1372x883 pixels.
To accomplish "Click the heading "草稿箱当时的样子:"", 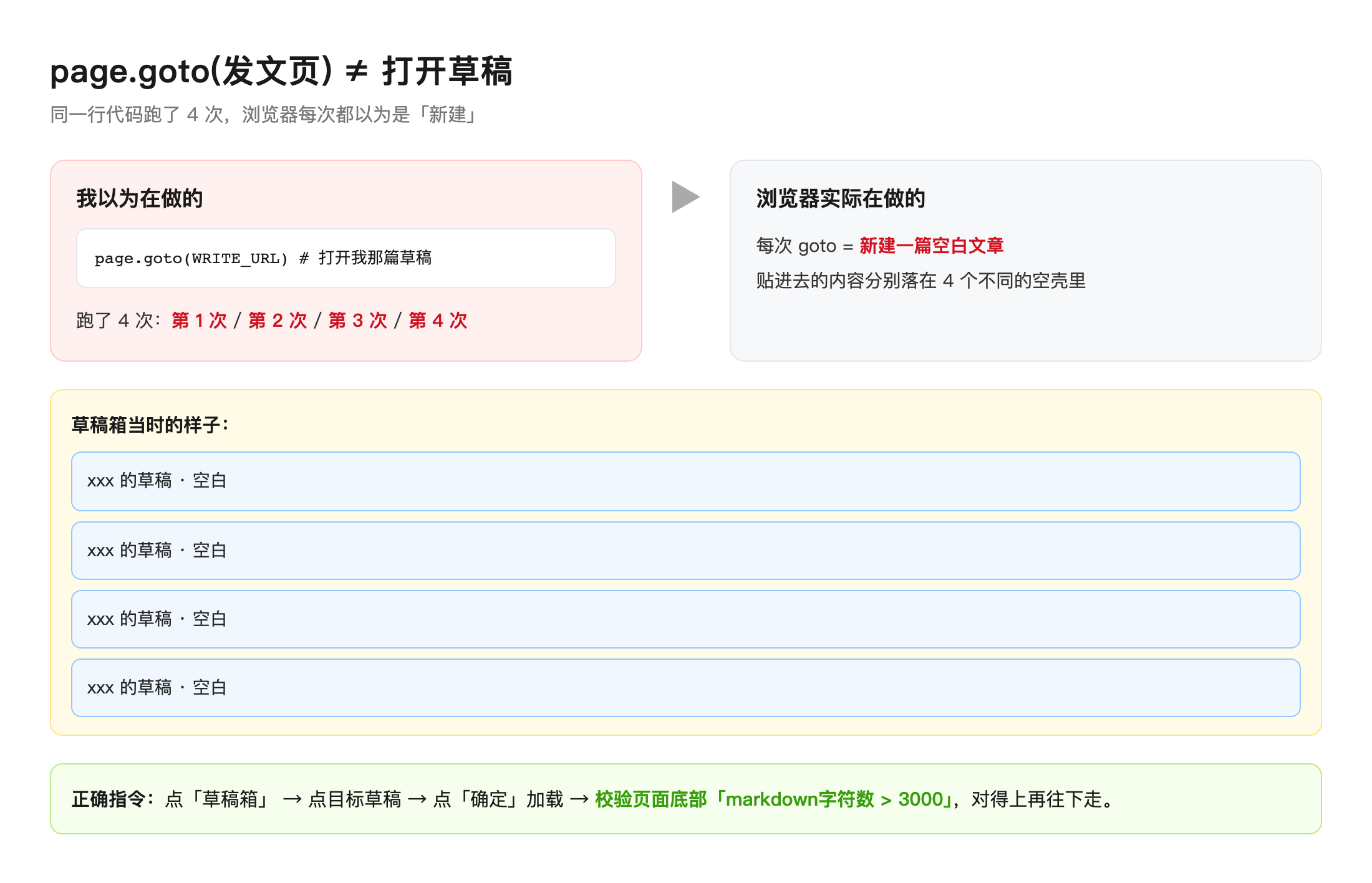I will pyautogui.click(x=150, y=425).
